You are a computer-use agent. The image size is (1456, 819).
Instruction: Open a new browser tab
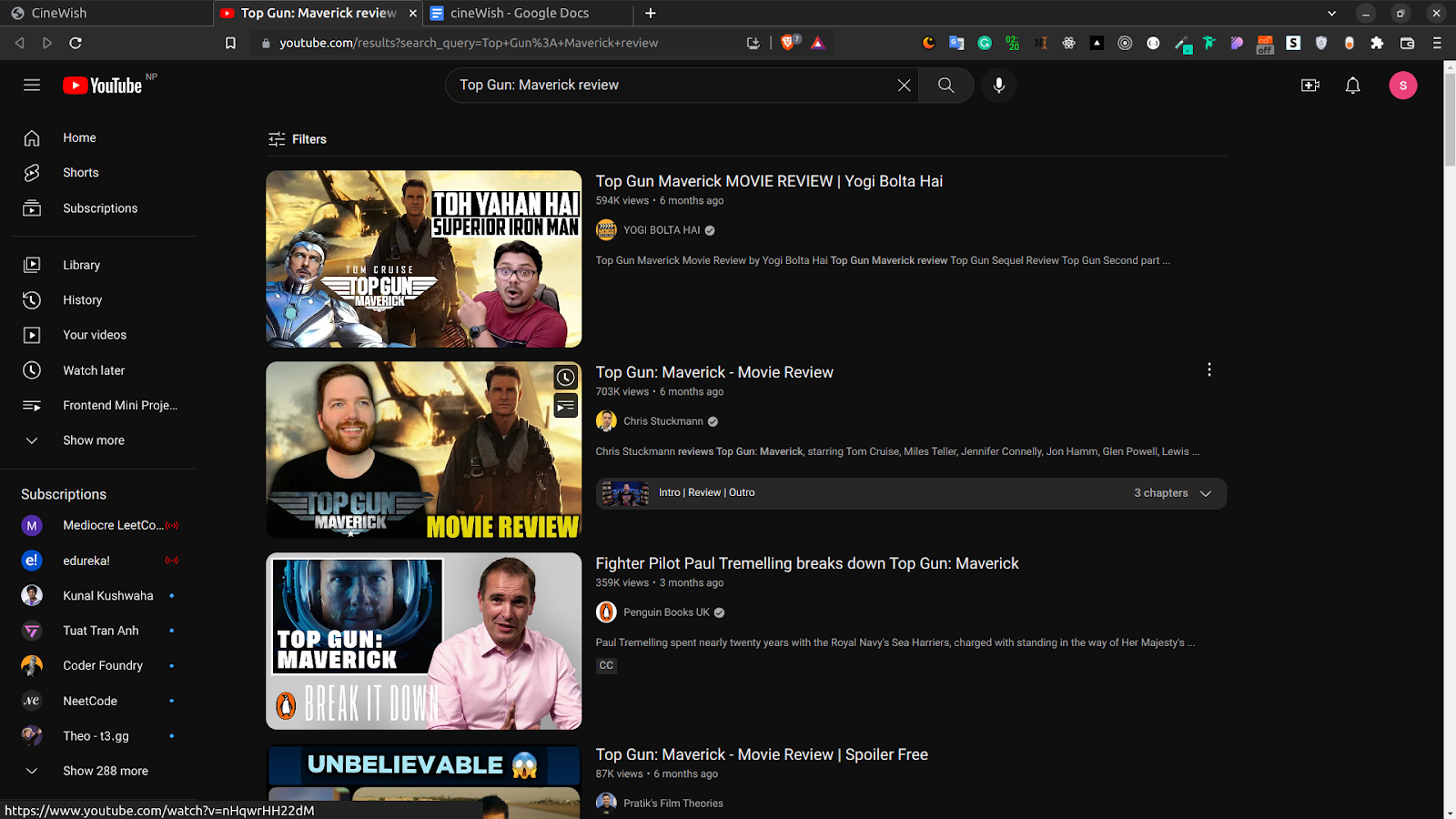coord(650,13)
